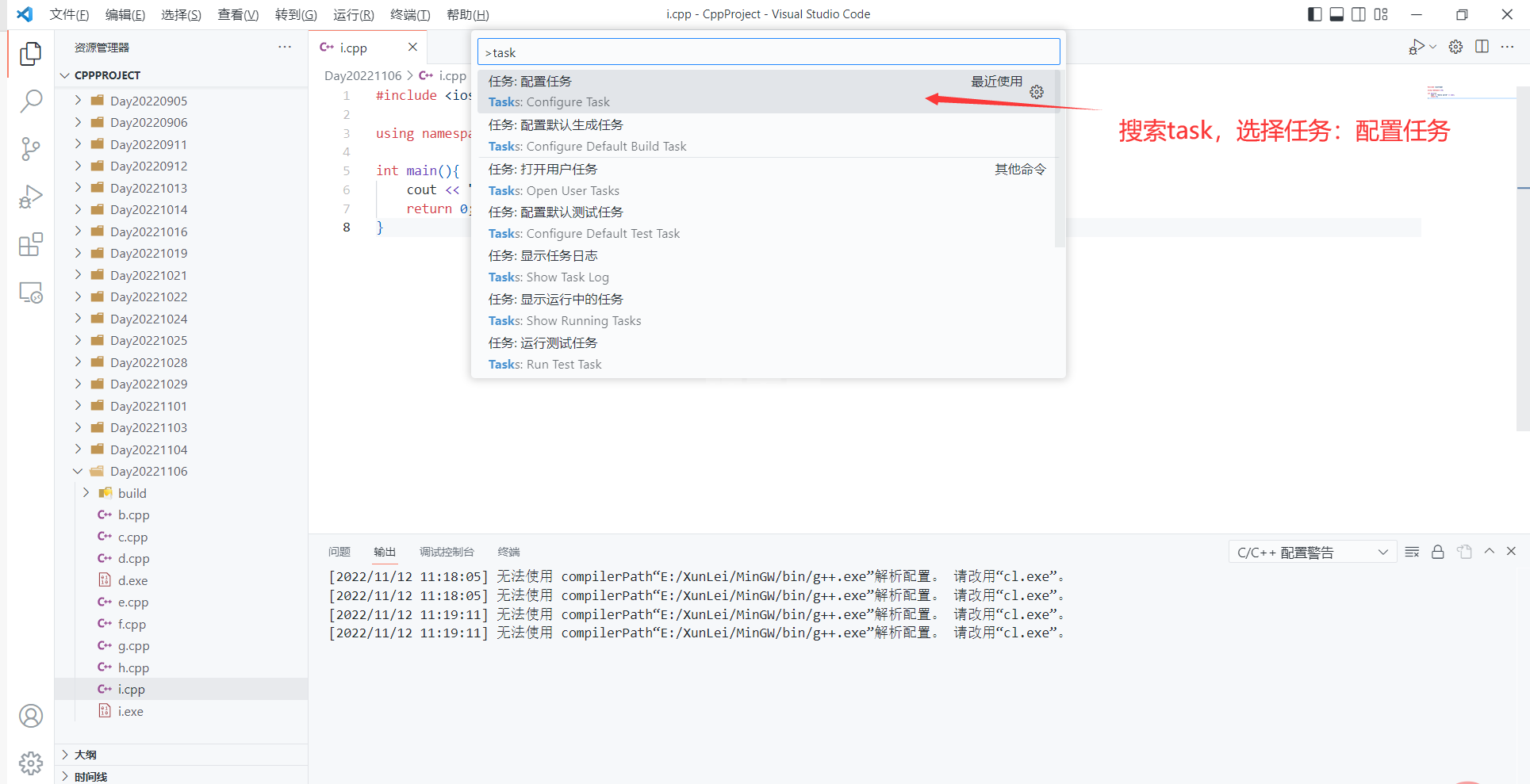Viewport: 1530px width, 784px height.
Task: Click the debug-run icon in editor toolbar
Action: click(1417, 47)
